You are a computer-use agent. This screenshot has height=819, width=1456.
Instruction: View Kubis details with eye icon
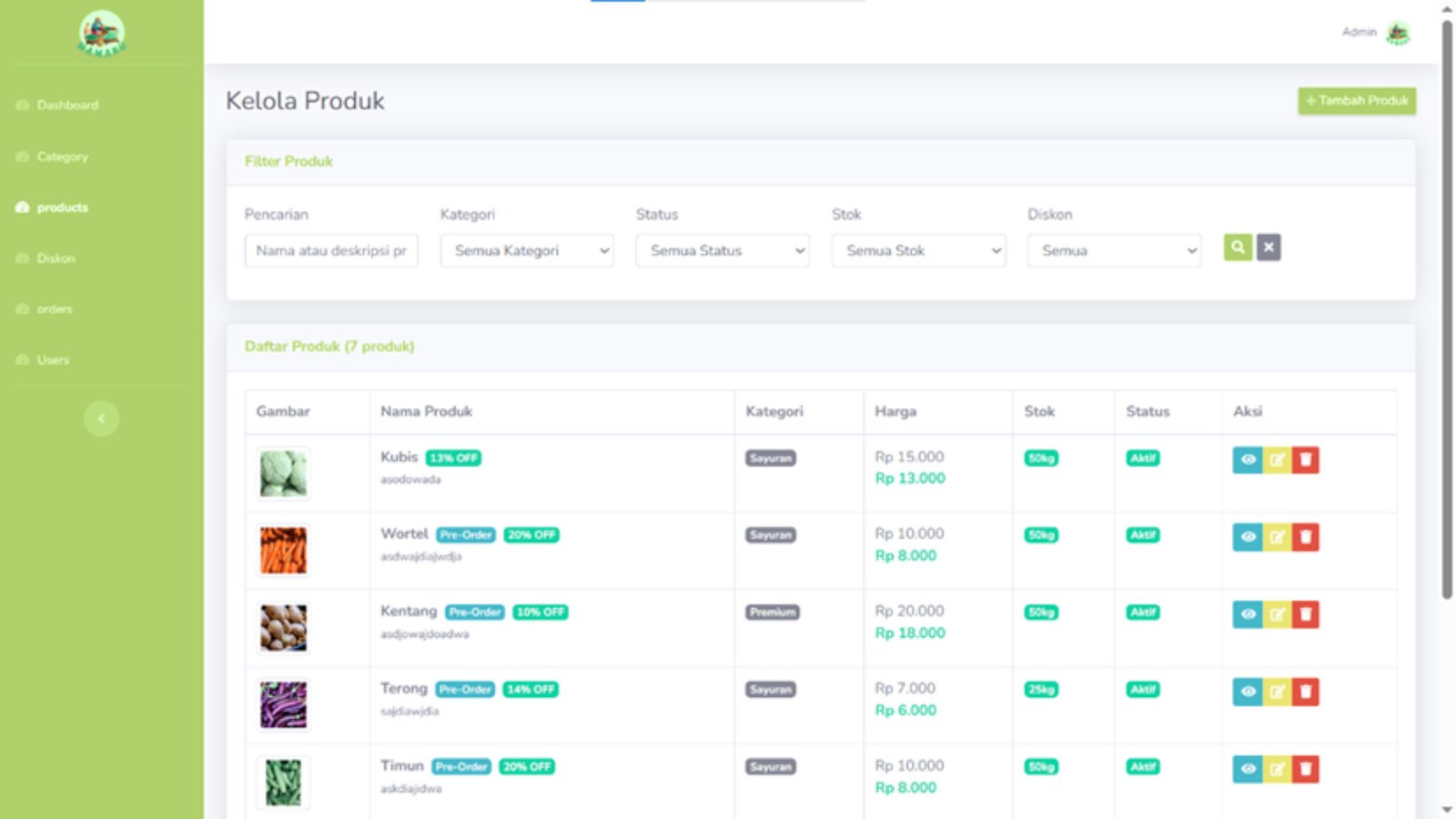(1248, 460)
